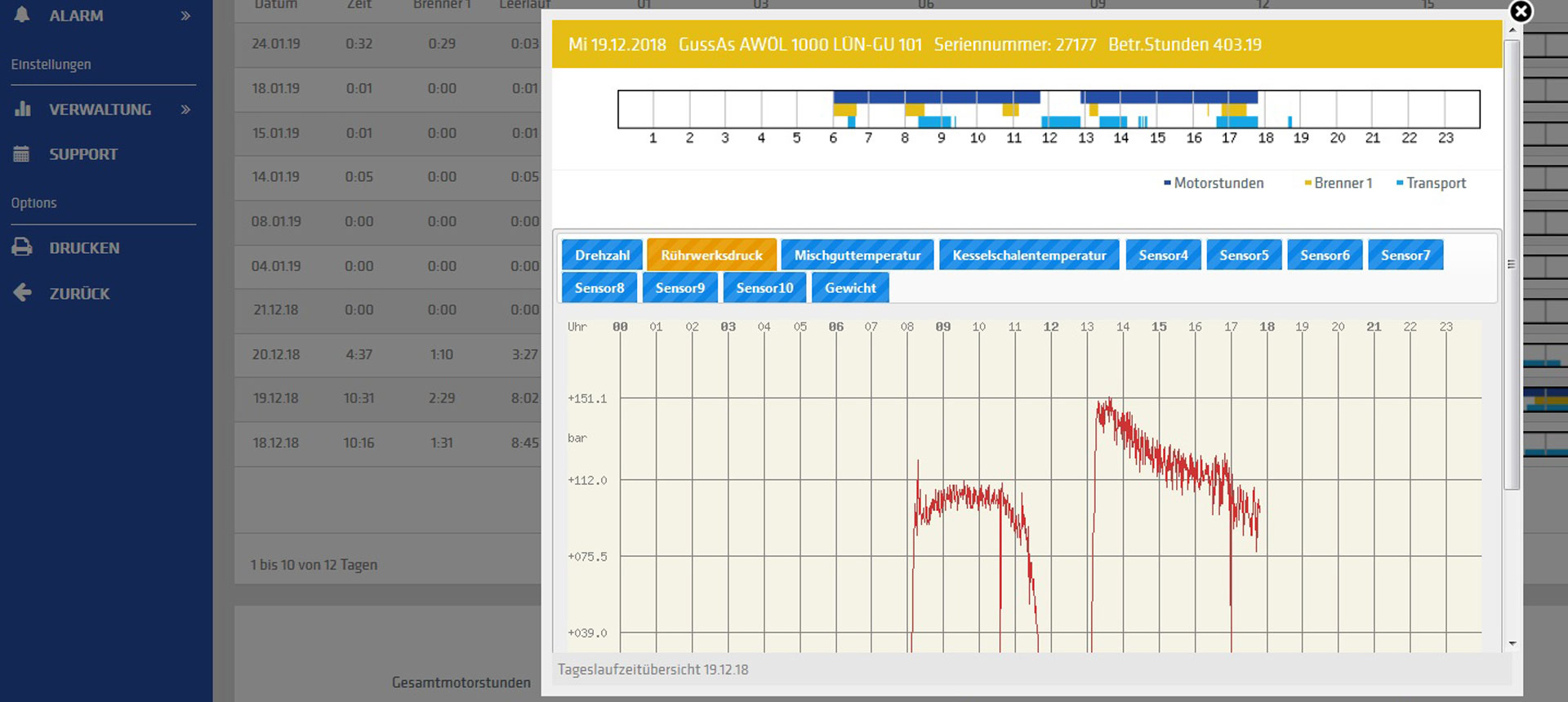Click the Einstellungen sidebar heading
The height and width of the screenshot is (702, 1568).
pos(51,64)
